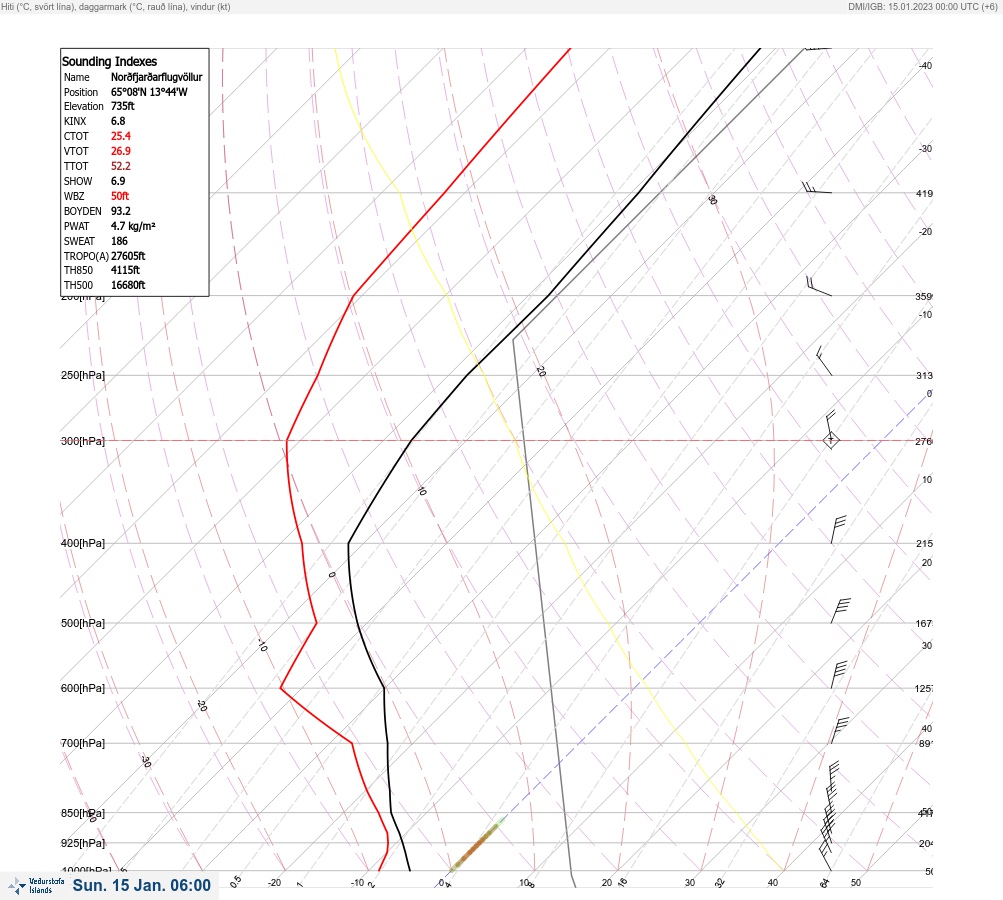Click the station name Norðfjarðarflugvöllur
Screen dimensions: 1003x900
point(157,77)
